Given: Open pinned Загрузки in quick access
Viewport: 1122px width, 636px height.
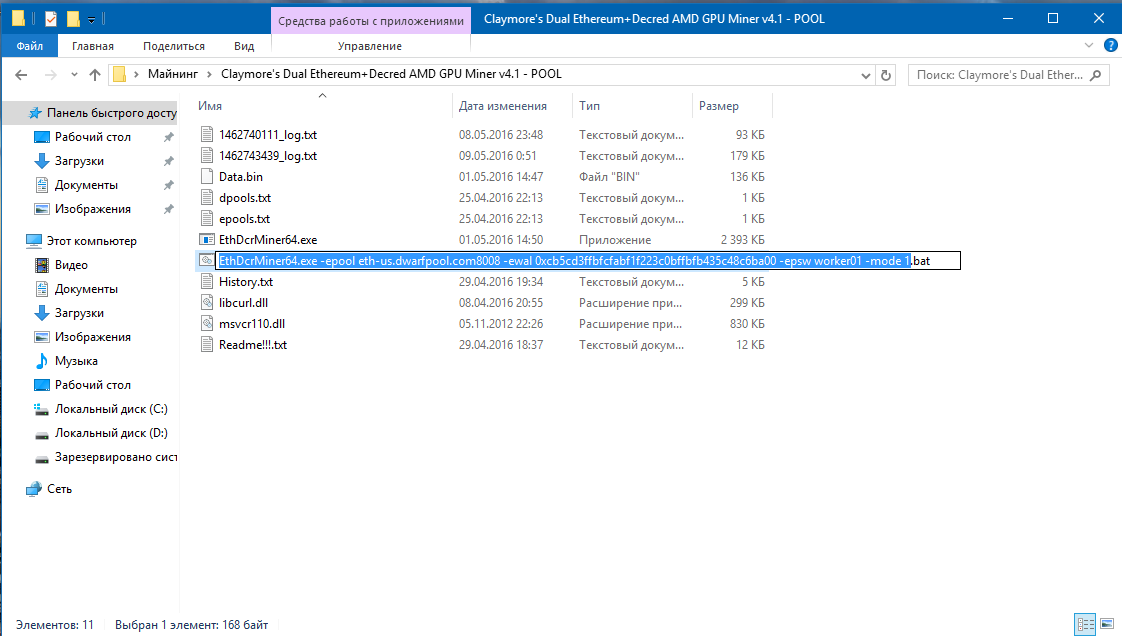Looking at the screenshot, I should (79, 161).
